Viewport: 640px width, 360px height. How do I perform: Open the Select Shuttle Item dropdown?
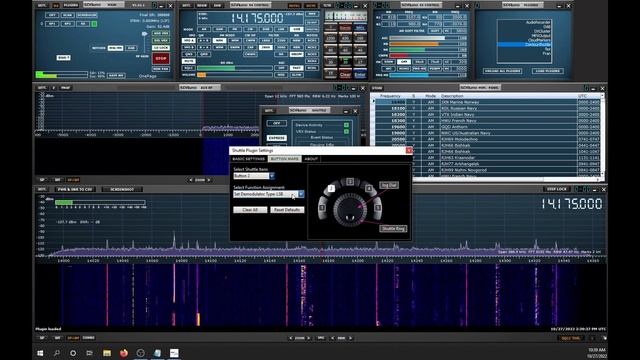[x=272, y=176]
